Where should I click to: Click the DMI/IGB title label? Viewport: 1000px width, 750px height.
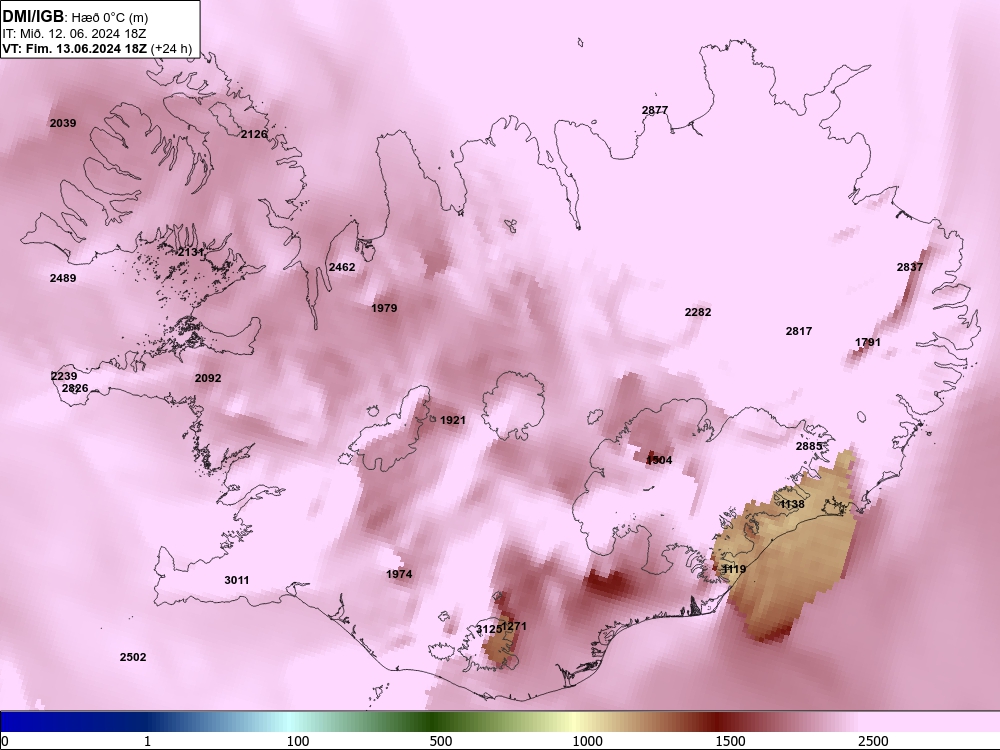33,17
